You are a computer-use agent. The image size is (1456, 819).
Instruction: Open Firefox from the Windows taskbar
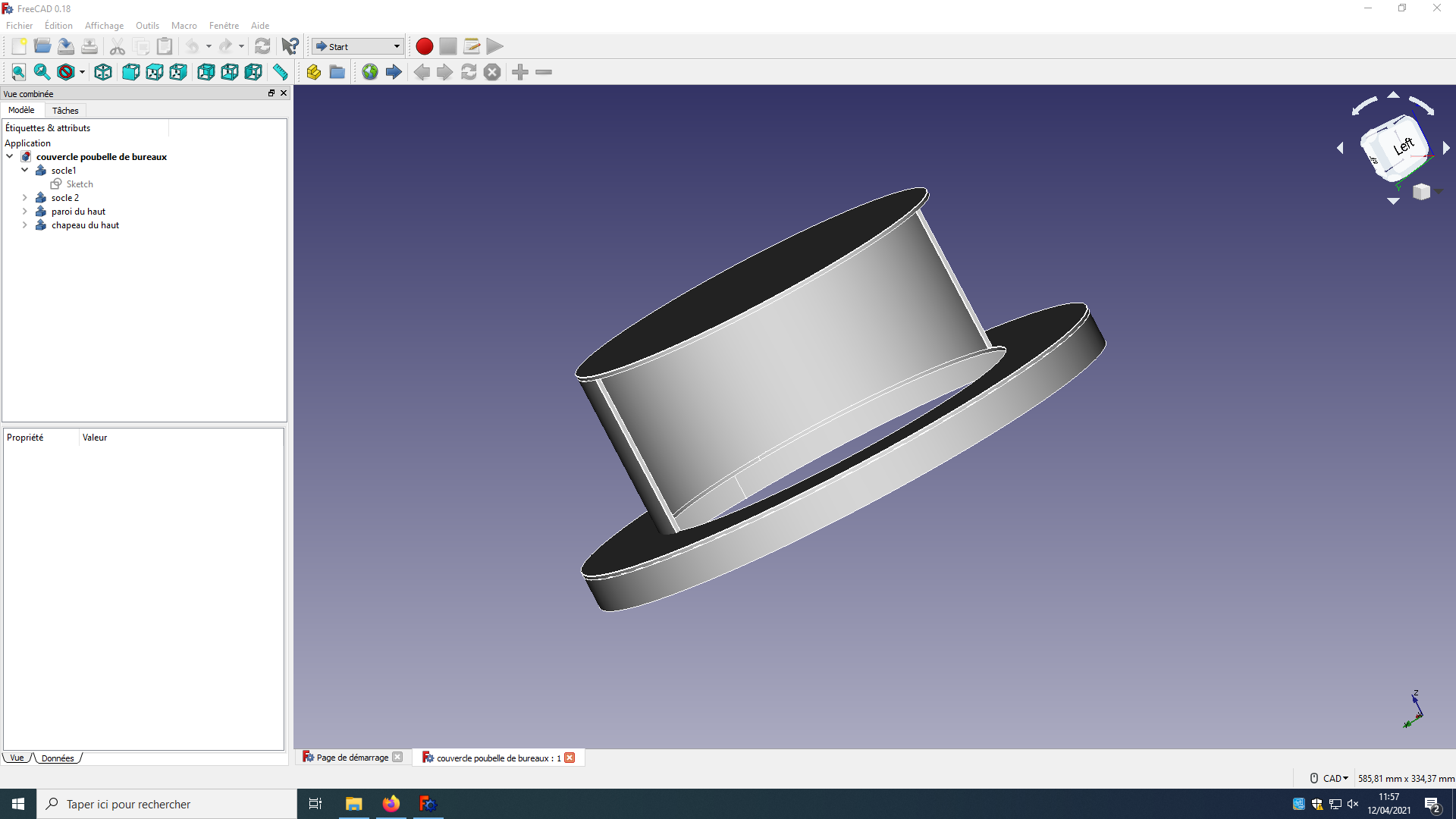[391, 804]
